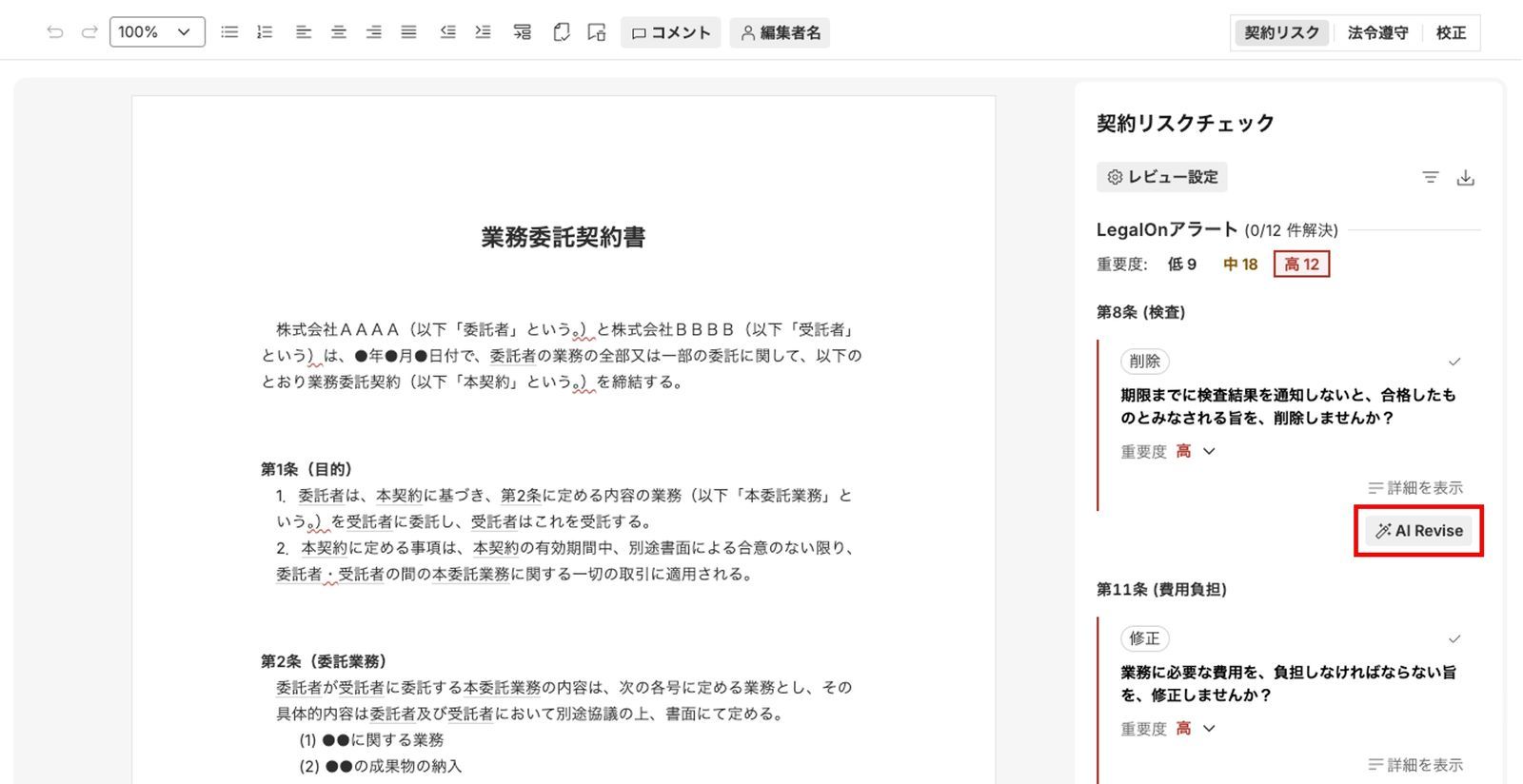Open the alert filter icon
Screen dimensions: 1523x784
point(1430,178)
